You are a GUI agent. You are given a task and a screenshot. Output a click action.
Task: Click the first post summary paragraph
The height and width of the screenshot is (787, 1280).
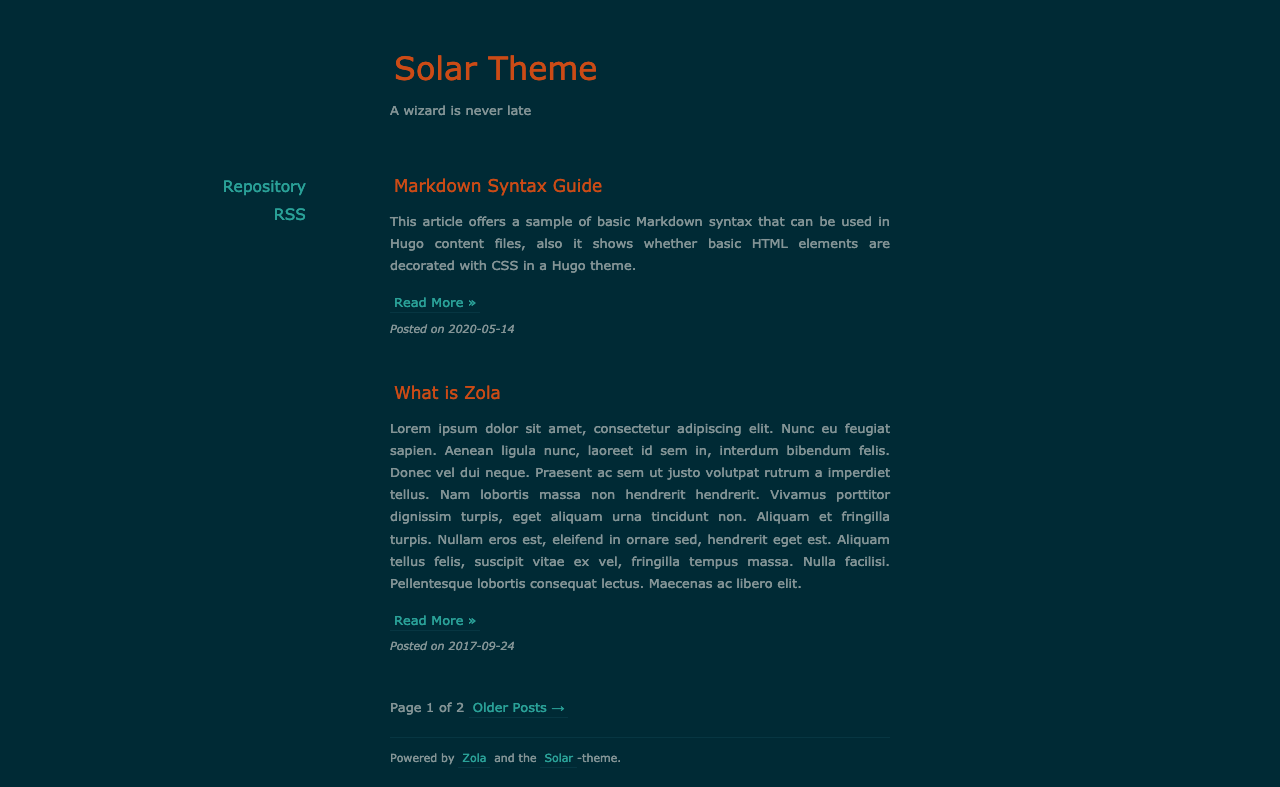click(639, 243)
